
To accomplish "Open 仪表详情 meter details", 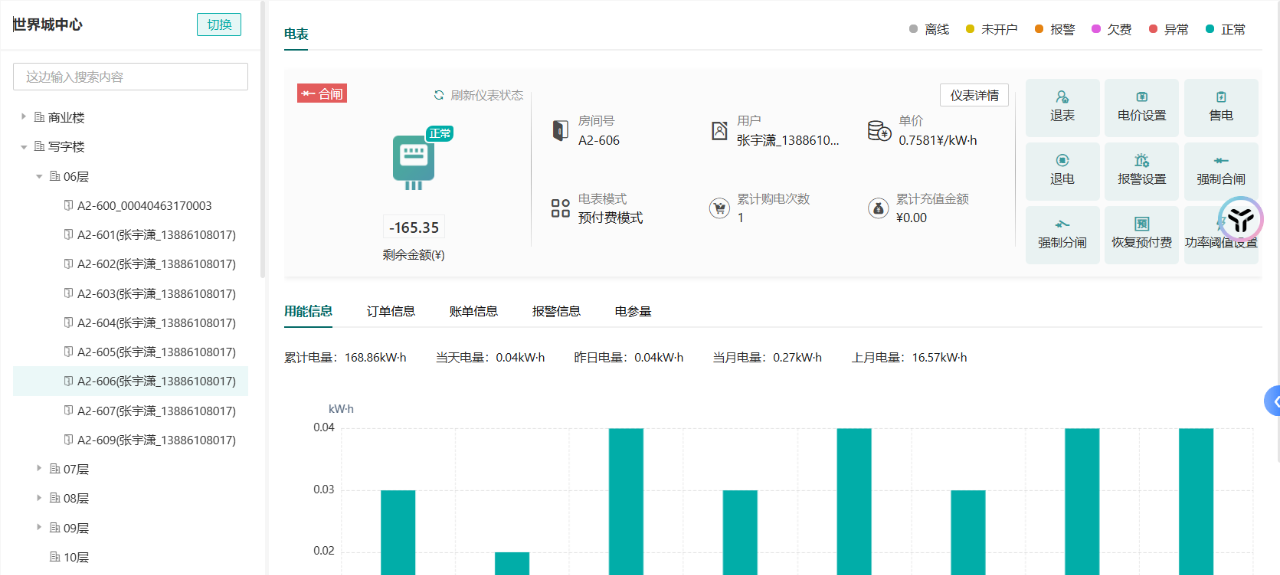I will (974, 95).
